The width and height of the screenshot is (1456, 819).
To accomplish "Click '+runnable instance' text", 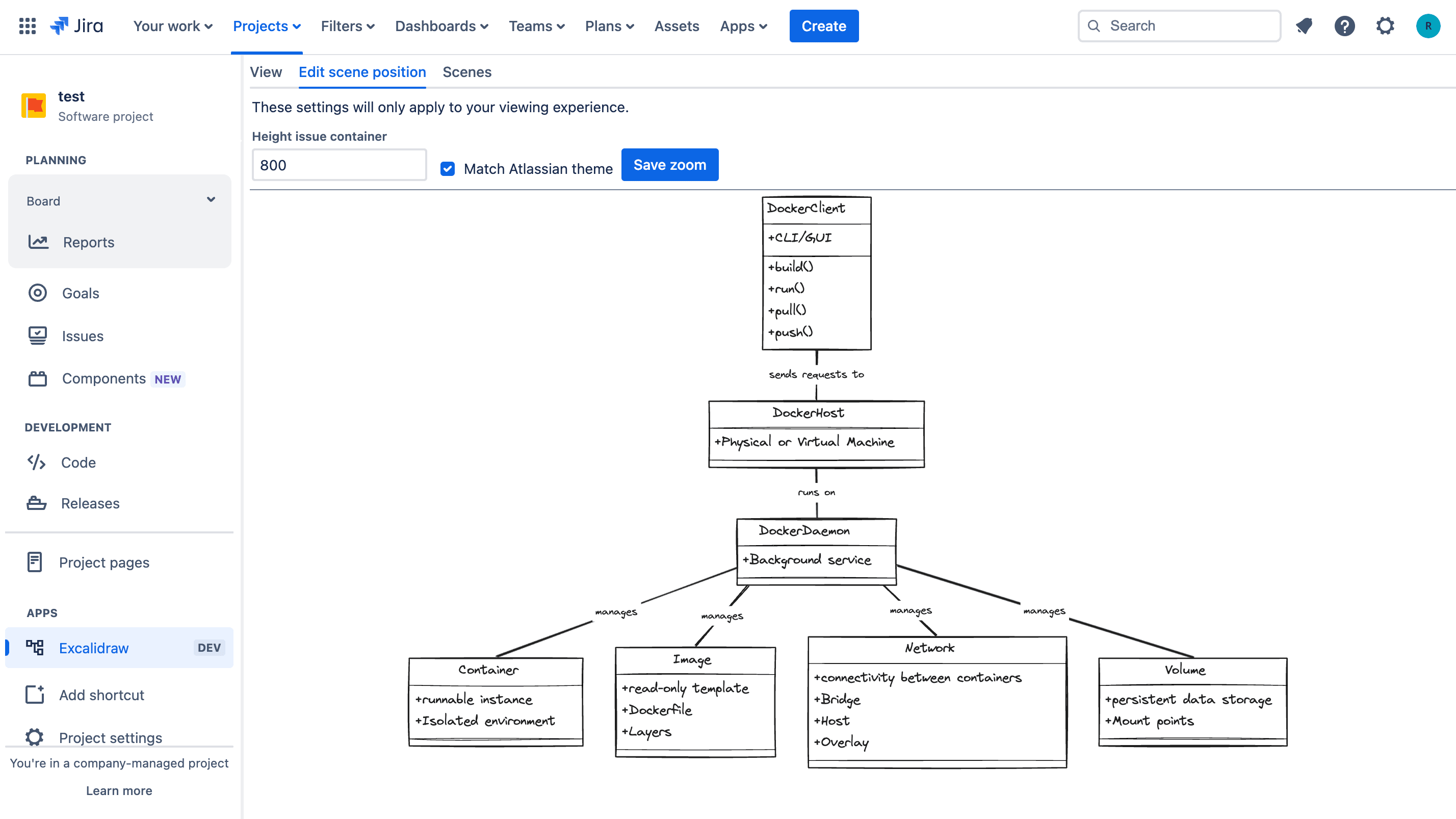I will (x=474, y=700).
